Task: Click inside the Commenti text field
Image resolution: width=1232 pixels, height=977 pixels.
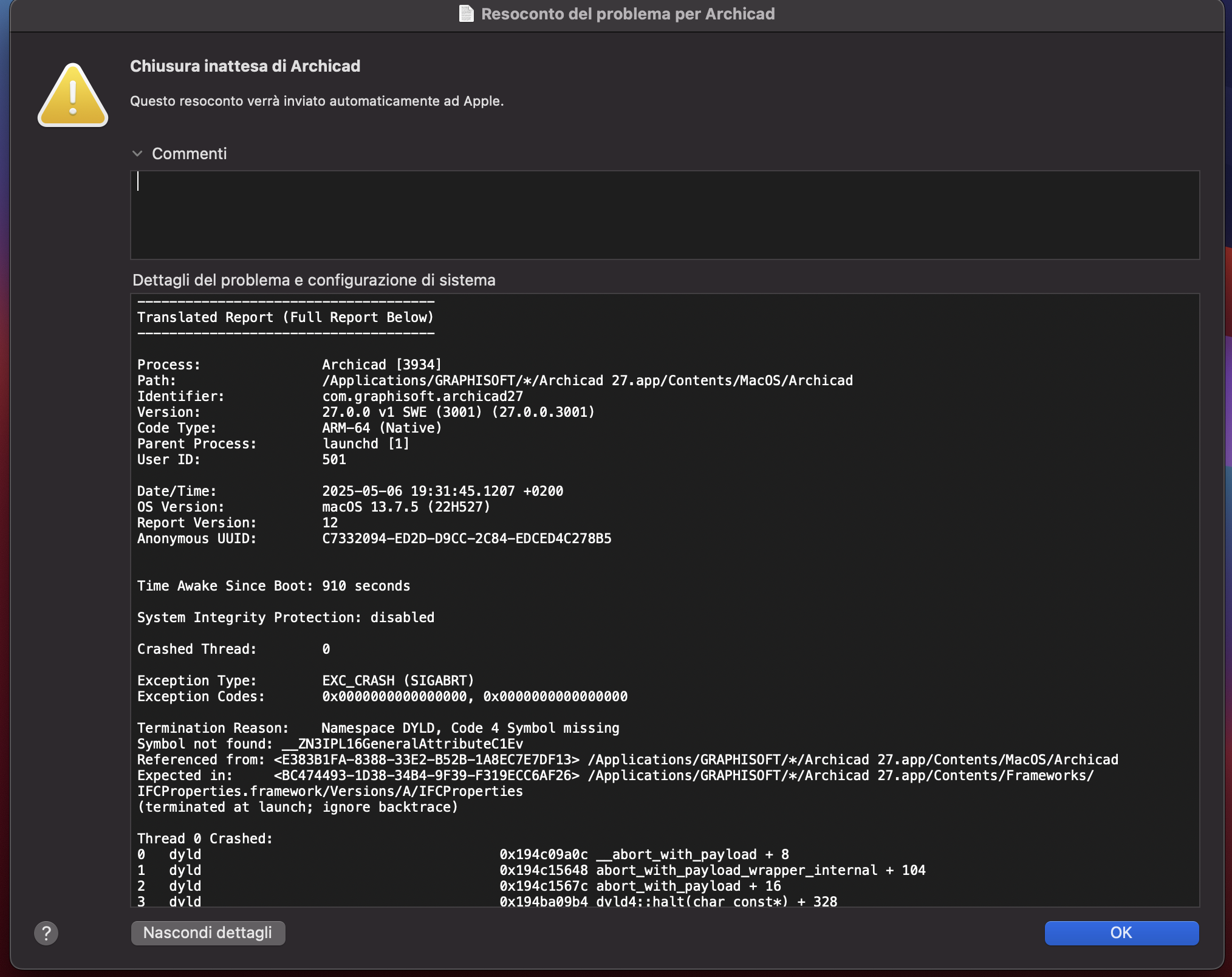Action: click(665, 215)
